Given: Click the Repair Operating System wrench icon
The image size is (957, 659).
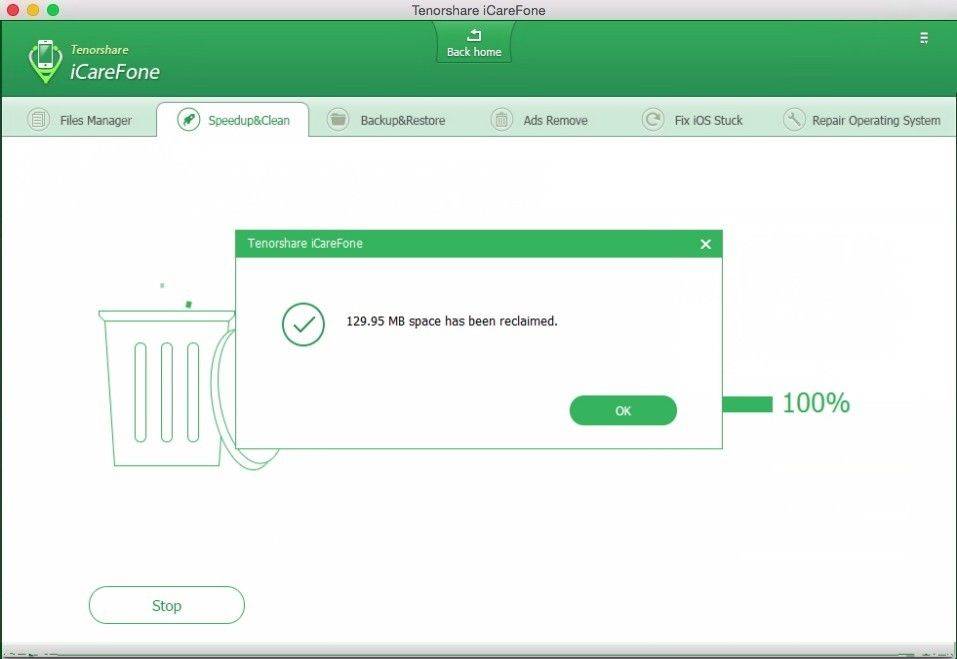Looking at the screenshot, I should [x=794, y=119].
